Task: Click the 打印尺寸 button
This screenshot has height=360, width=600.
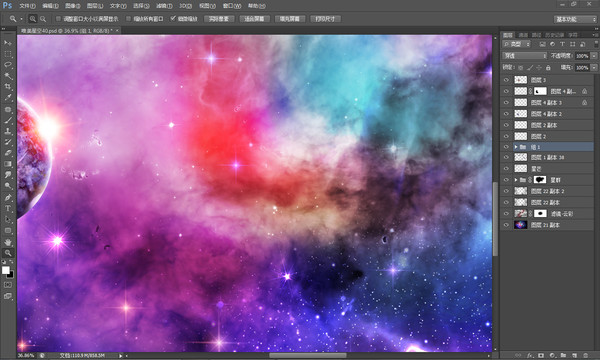Action: click(x=325, y=19)
